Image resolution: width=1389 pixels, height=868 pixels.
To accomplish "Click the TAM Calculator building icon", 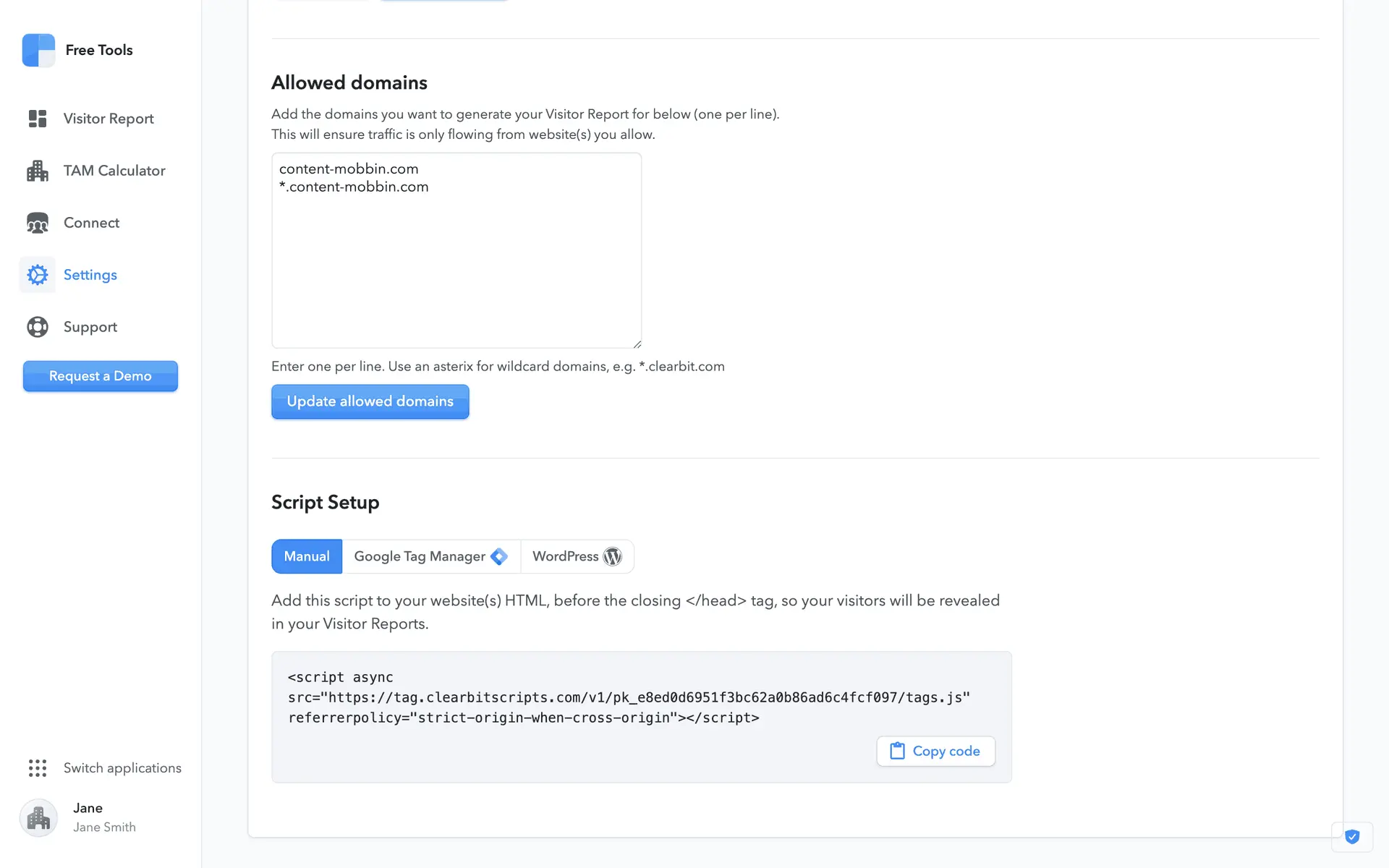I will coord(38,171).
